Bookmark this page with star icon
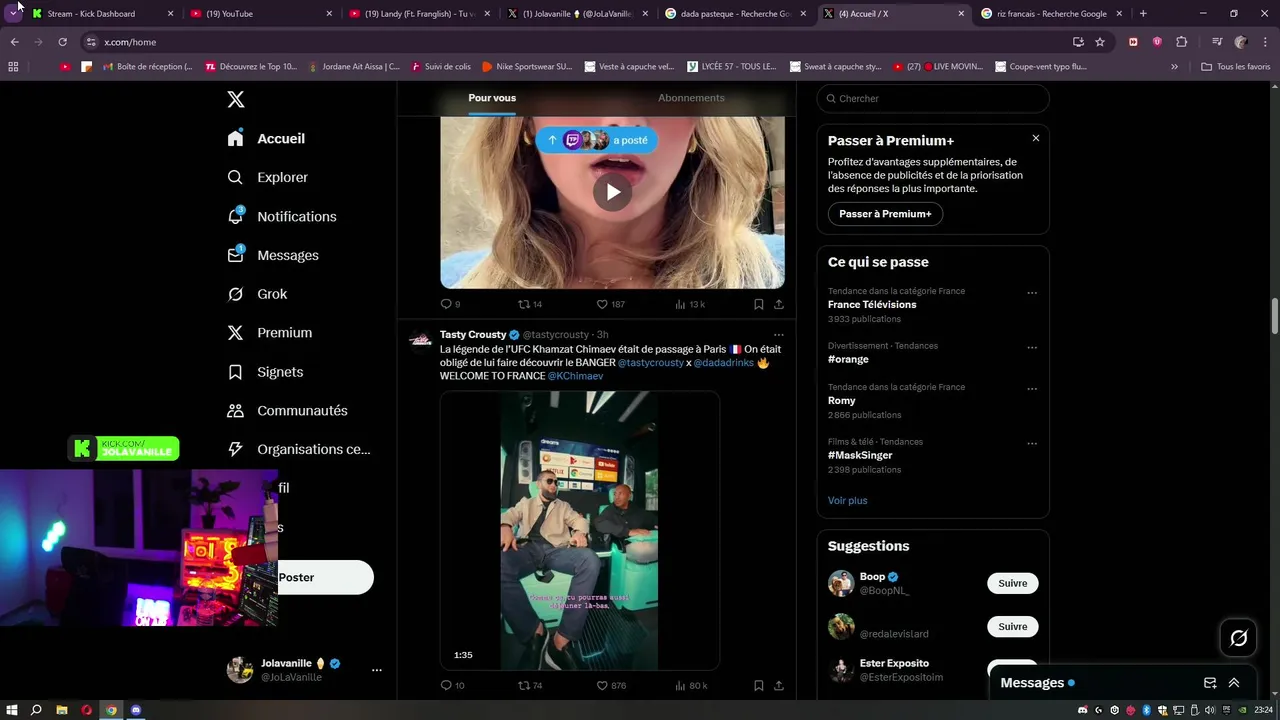Viewport: 1280px width, 720px height. [1100, 42]
